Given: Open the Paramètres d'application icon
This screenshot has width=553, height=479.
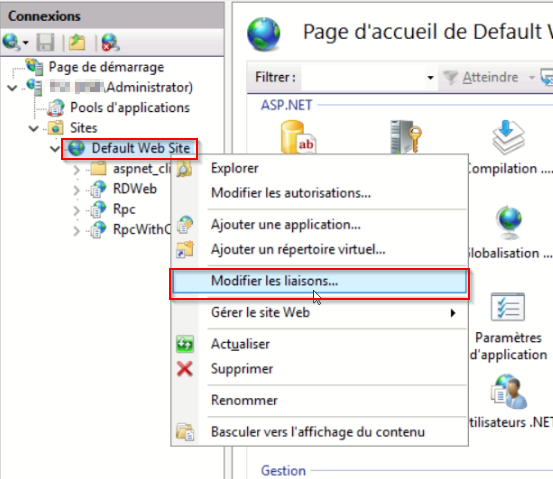Looking at the screenshot, I should click(x=508, y=307).
